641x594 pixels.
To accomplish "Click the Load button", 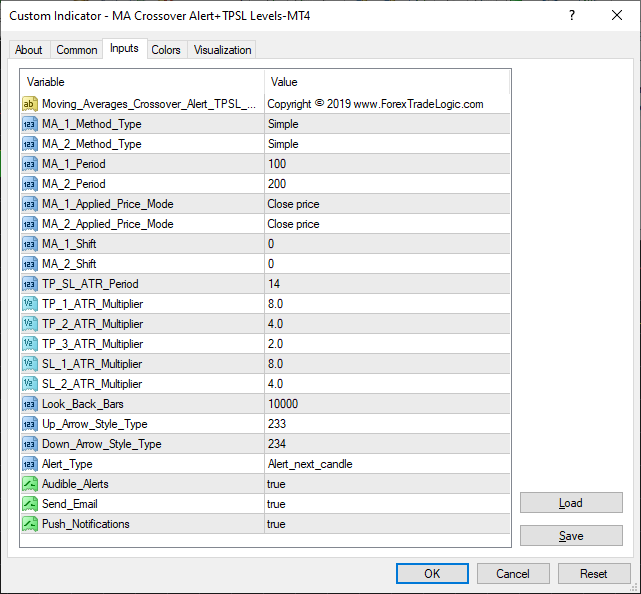I will [570, 503].
